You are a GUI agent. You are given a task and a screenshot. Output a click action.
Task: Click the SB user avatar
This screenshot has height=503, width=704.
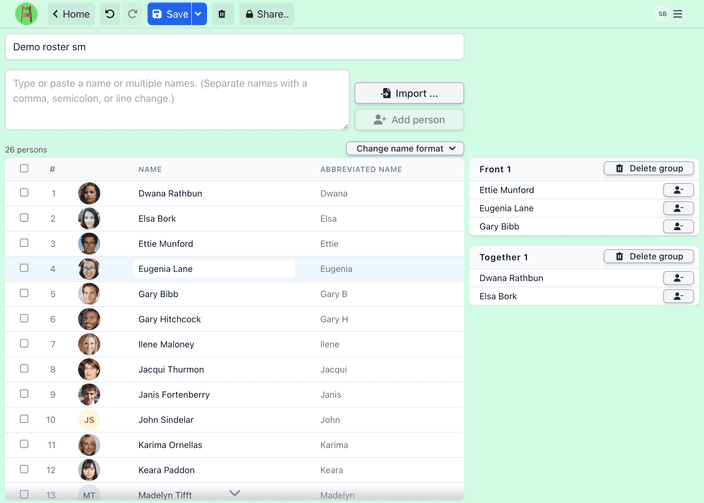point(662,14)
